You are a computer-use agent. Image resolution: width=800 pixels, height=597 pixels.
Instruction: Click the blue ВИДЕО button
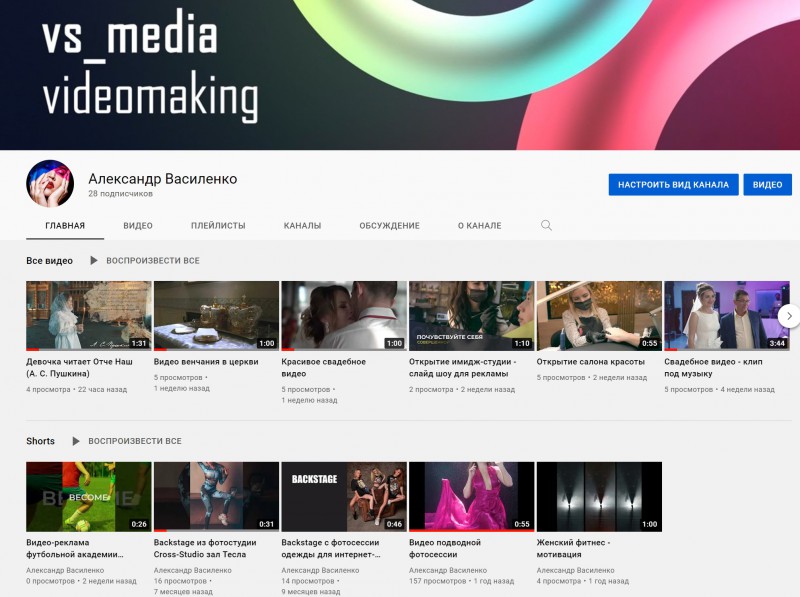pyautogui.click(x=767, y=185)
